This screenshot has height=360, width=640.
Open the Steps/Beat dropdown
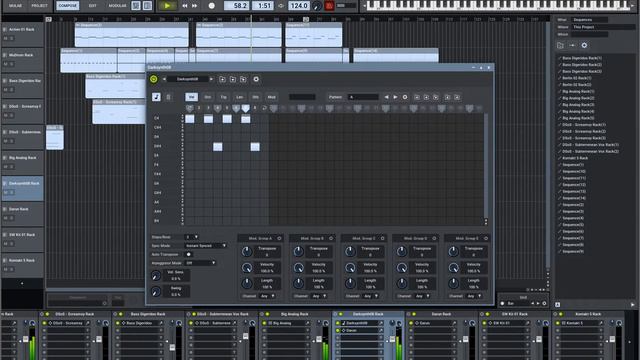[192, 237]
